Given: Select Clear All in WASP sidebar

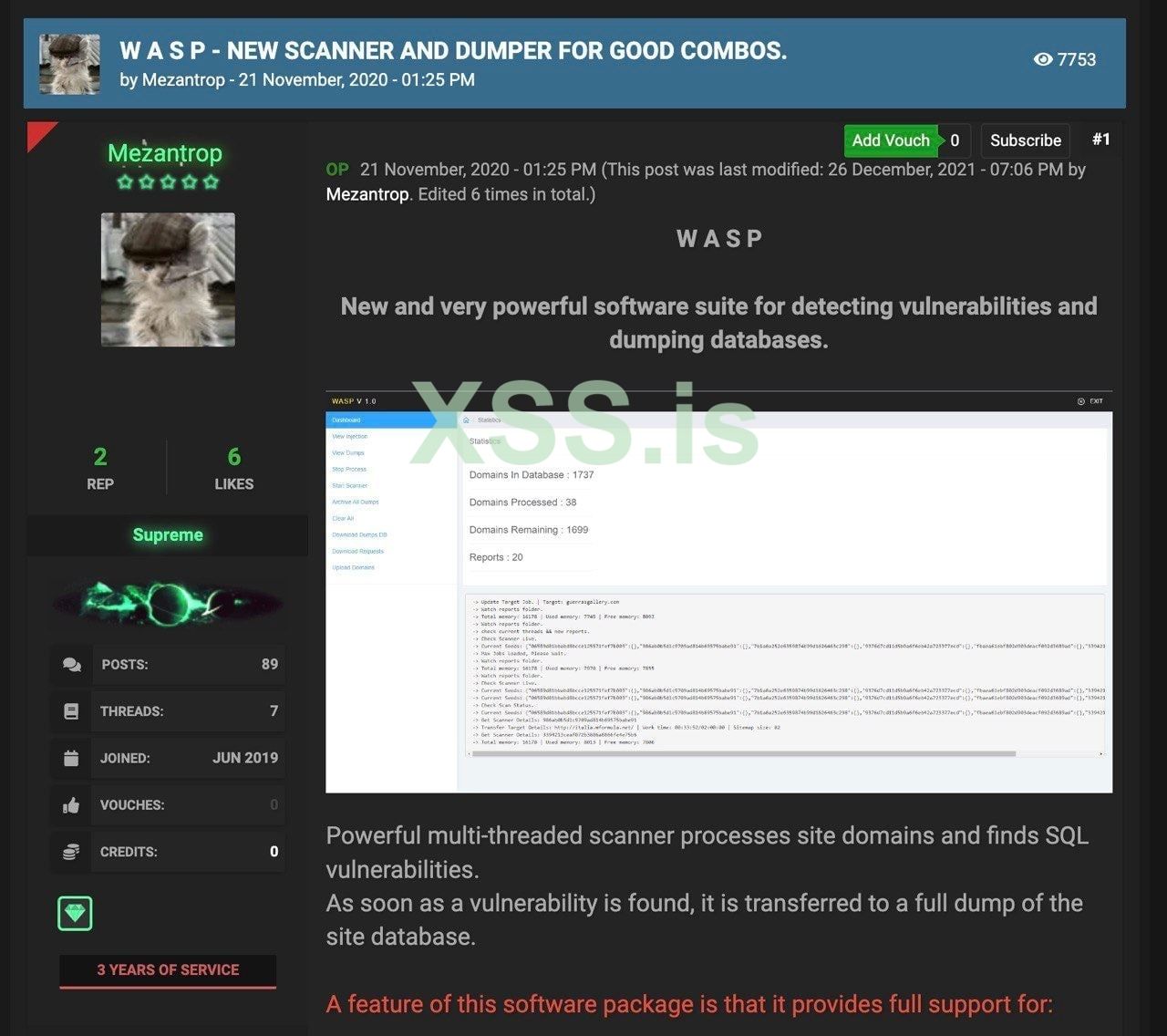Looking at the screenshot, I should (343, 519).
